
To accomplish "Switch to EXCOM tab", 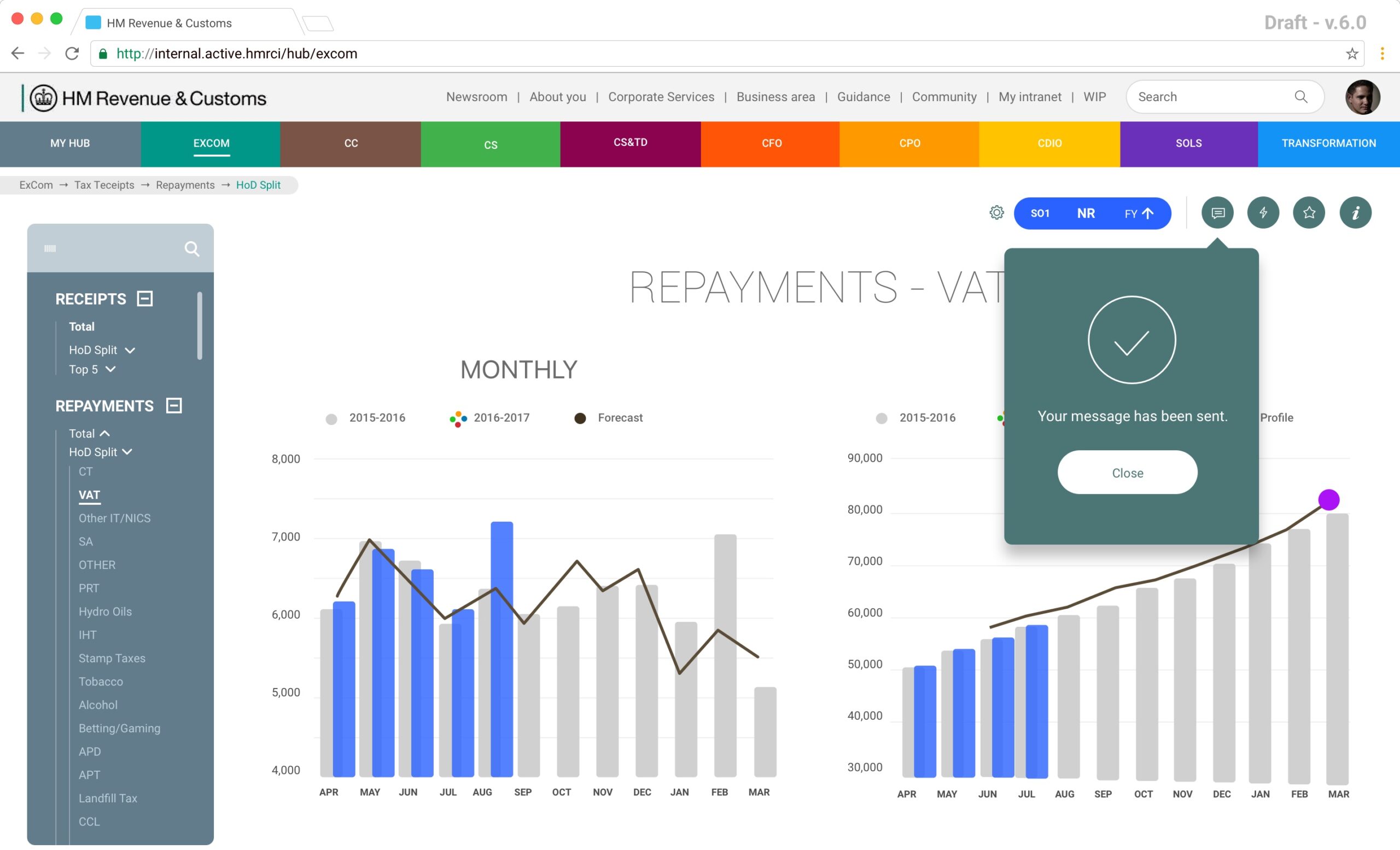I will click(211, 144).
